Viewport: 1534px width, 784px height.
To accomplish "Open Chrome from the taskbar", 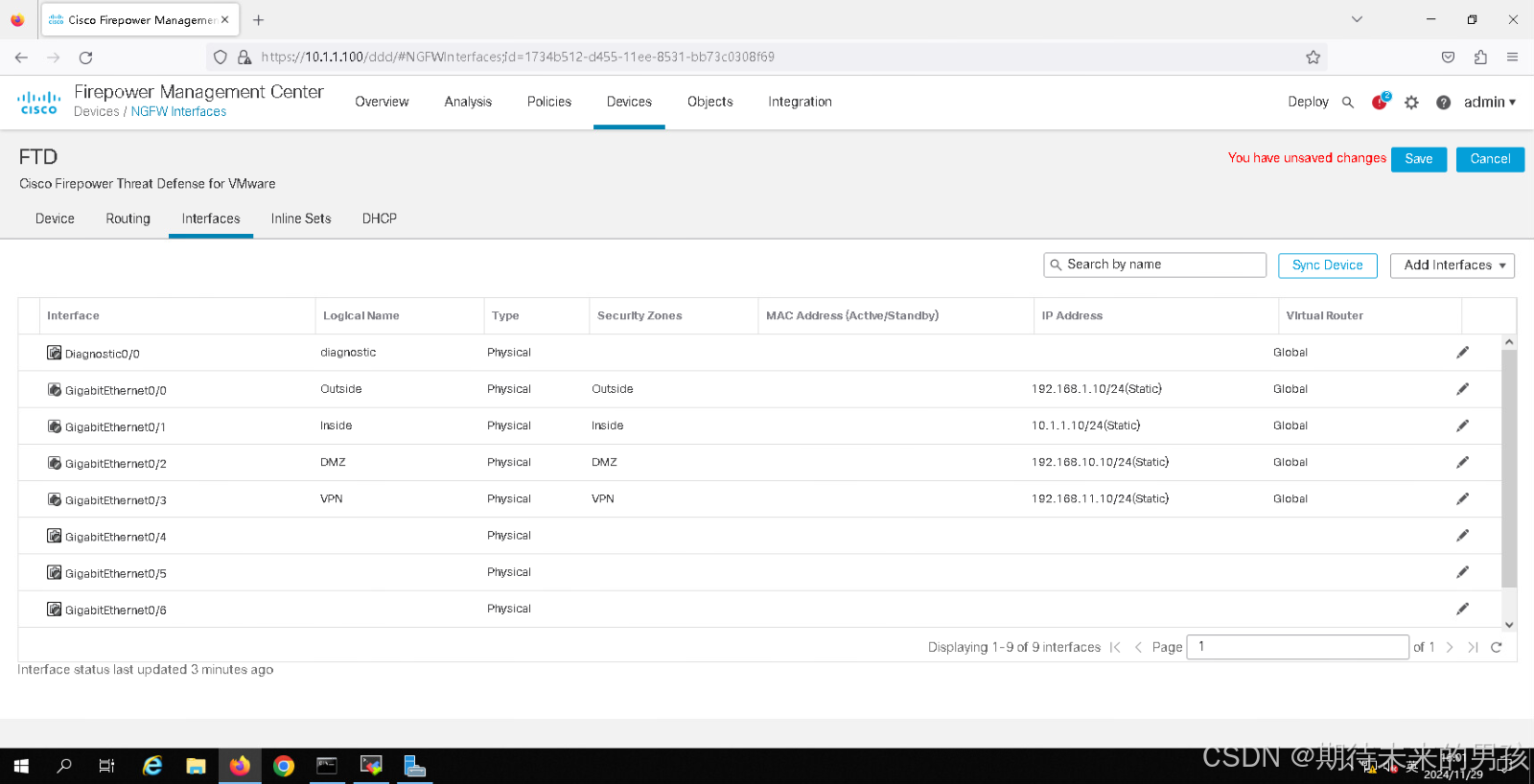I will pos(284,766).
